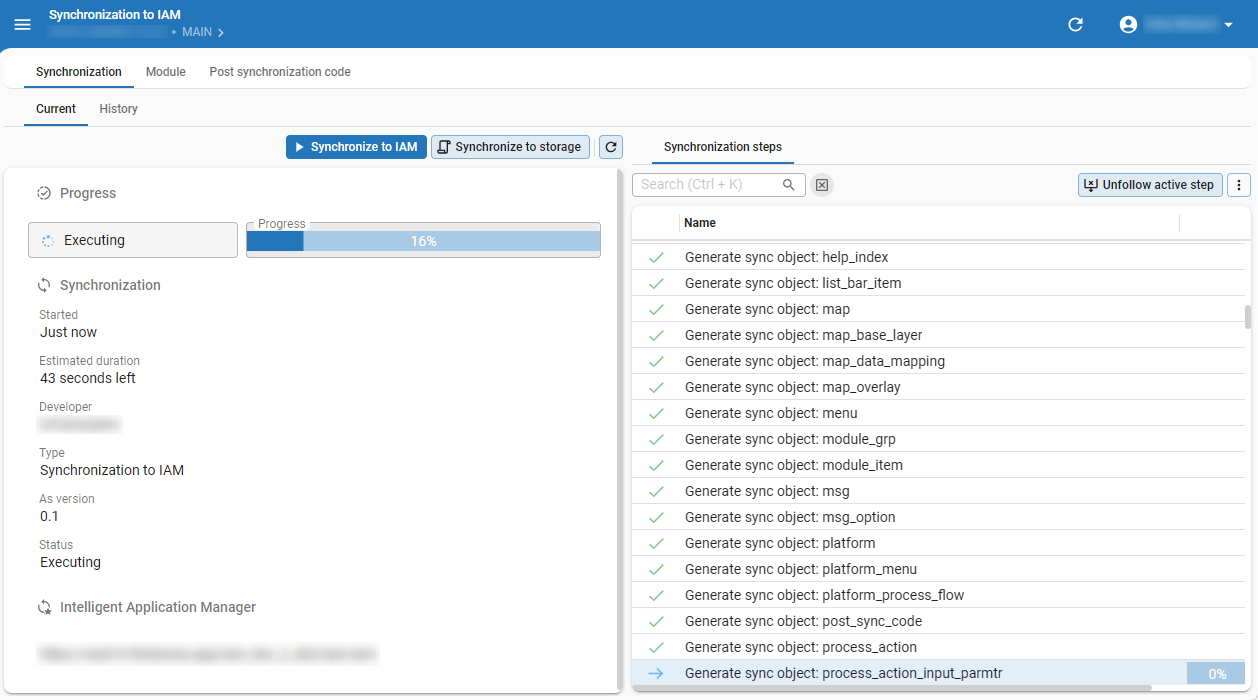Click the 0% progress cell of active step
The image size is (1258, 700).
[x=1216, y=674]
